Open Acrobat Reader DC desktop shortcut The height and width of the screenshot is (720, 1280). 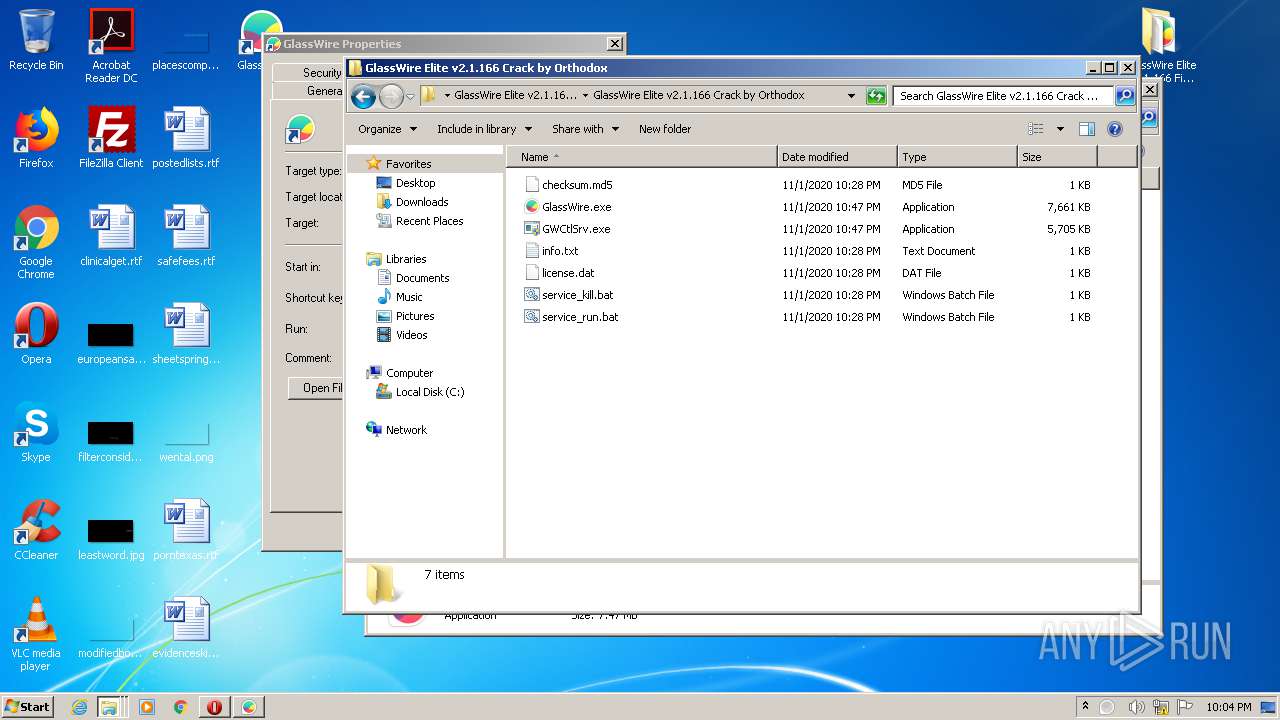tap(111, 46)
